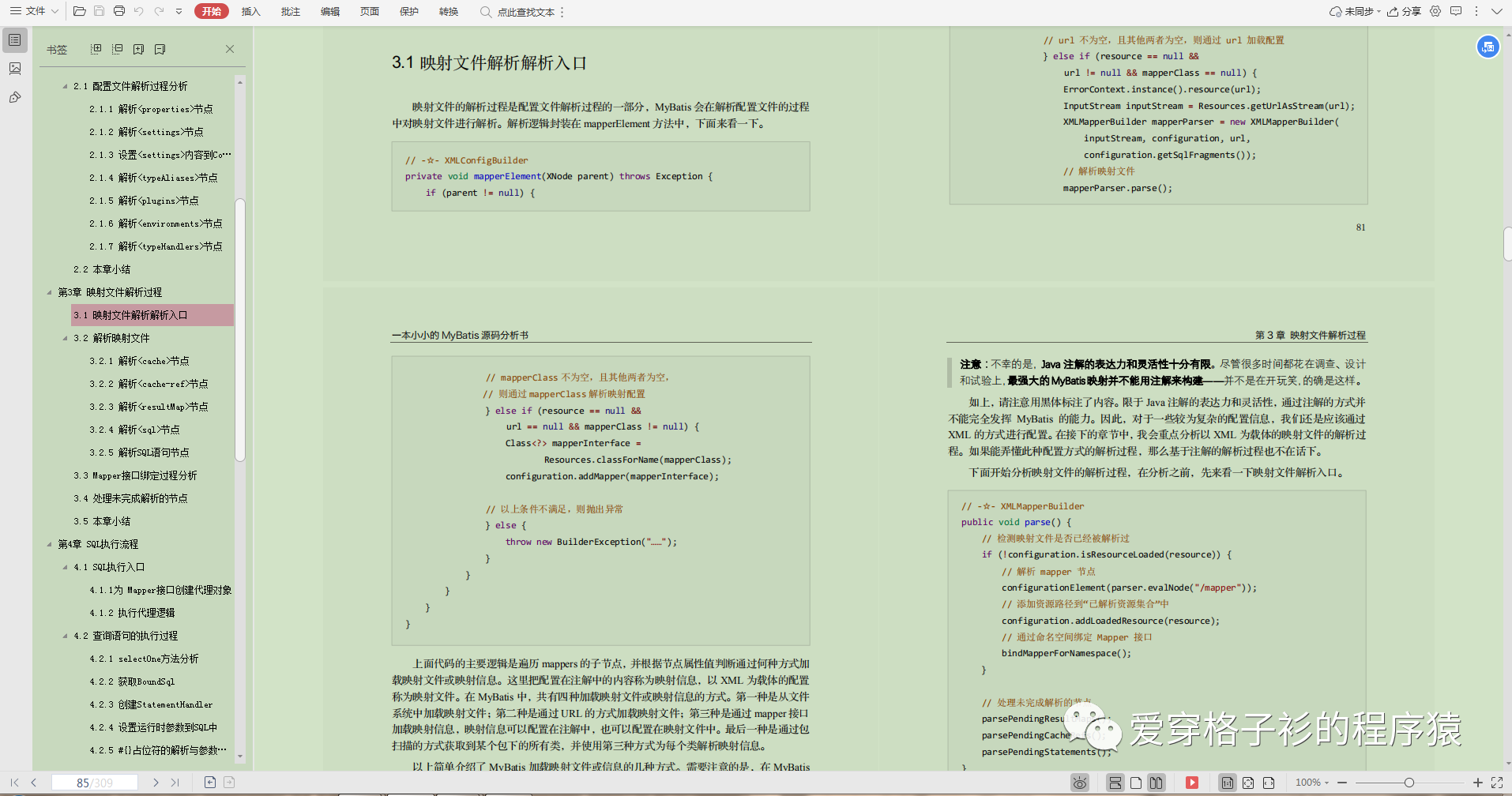Open the 页面 tab

(x=370, y=11)
